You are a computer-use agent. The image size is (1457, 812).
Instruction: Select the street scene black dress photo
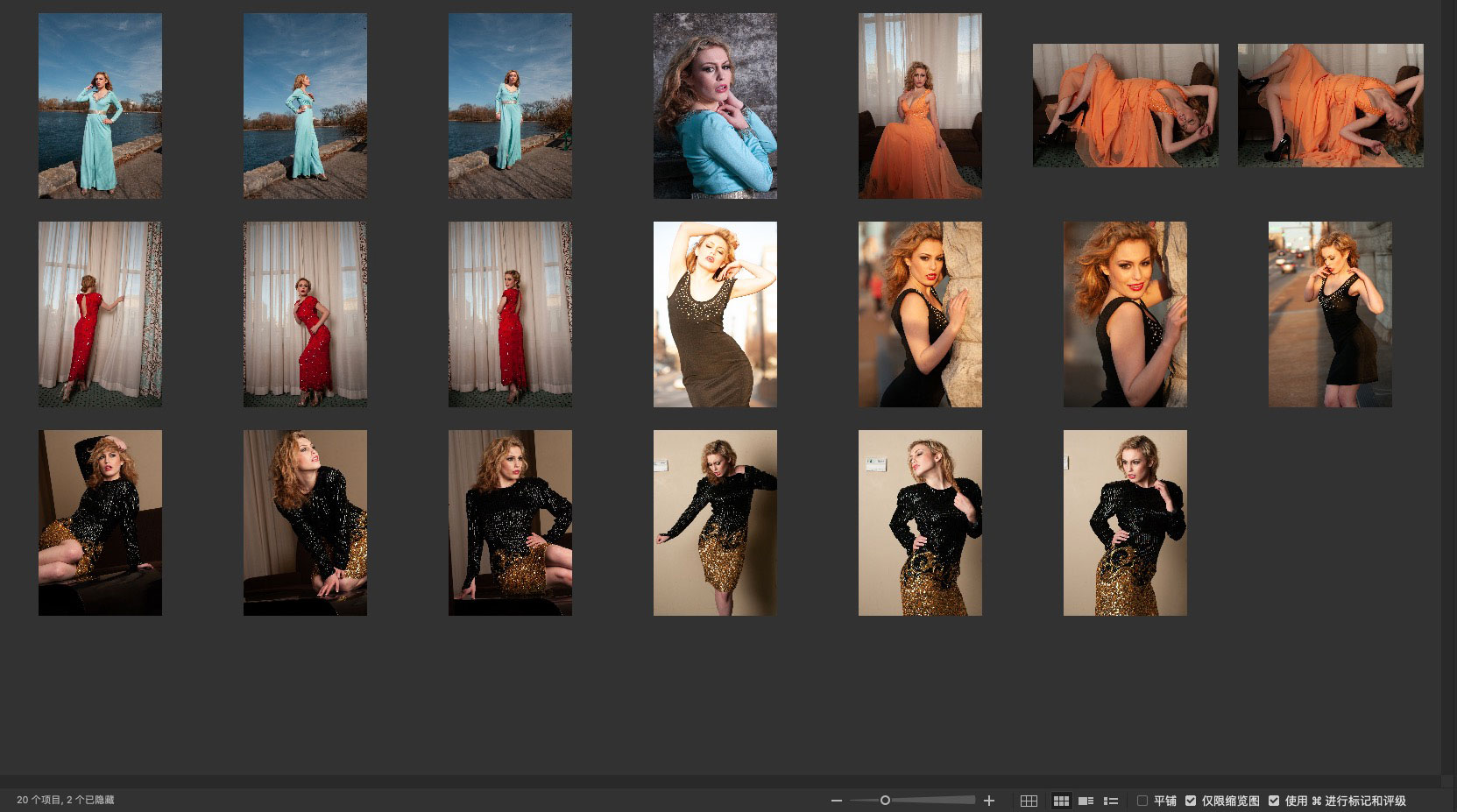point(1330,314)
